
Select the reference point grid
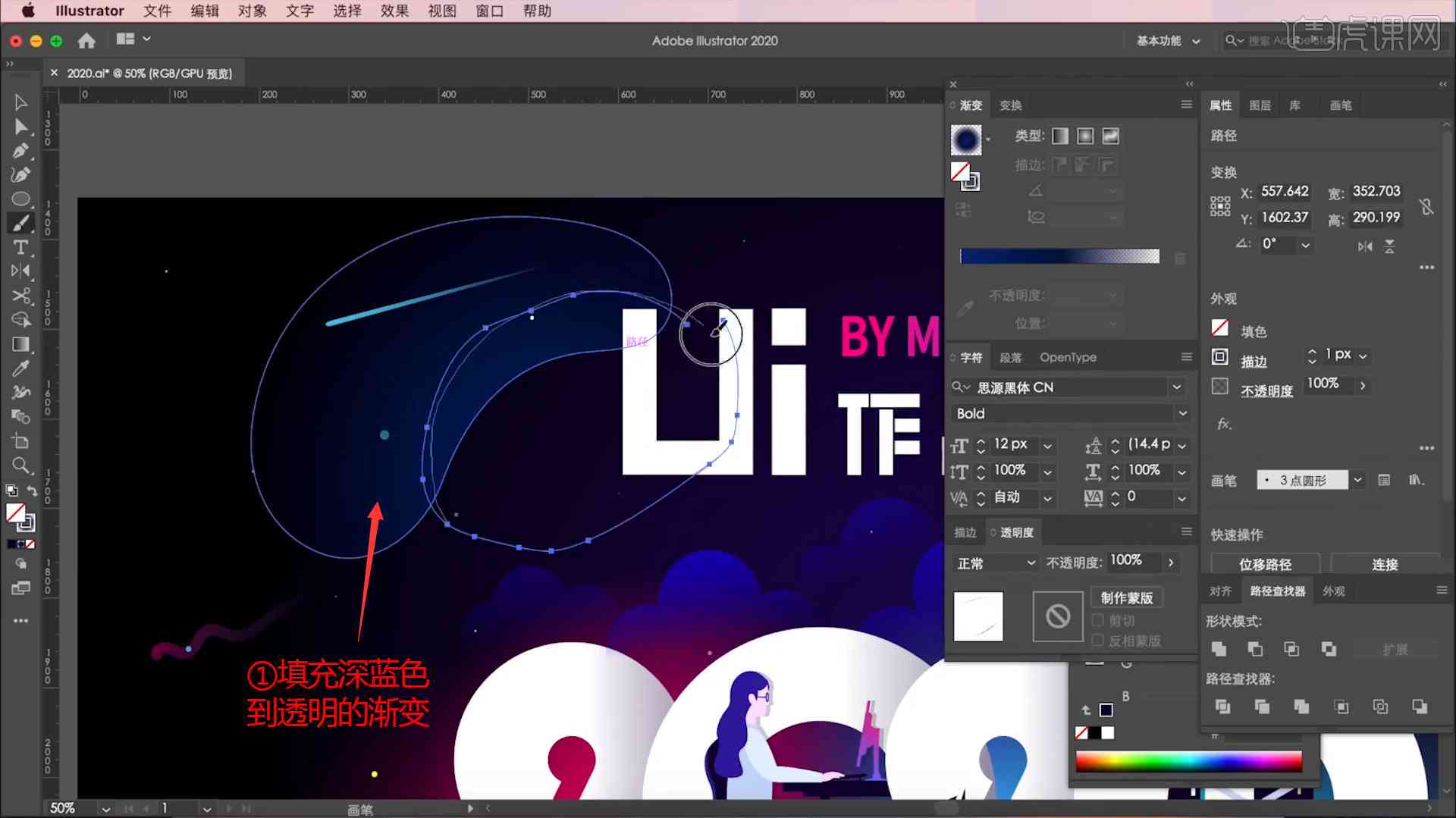point(1220,206)
